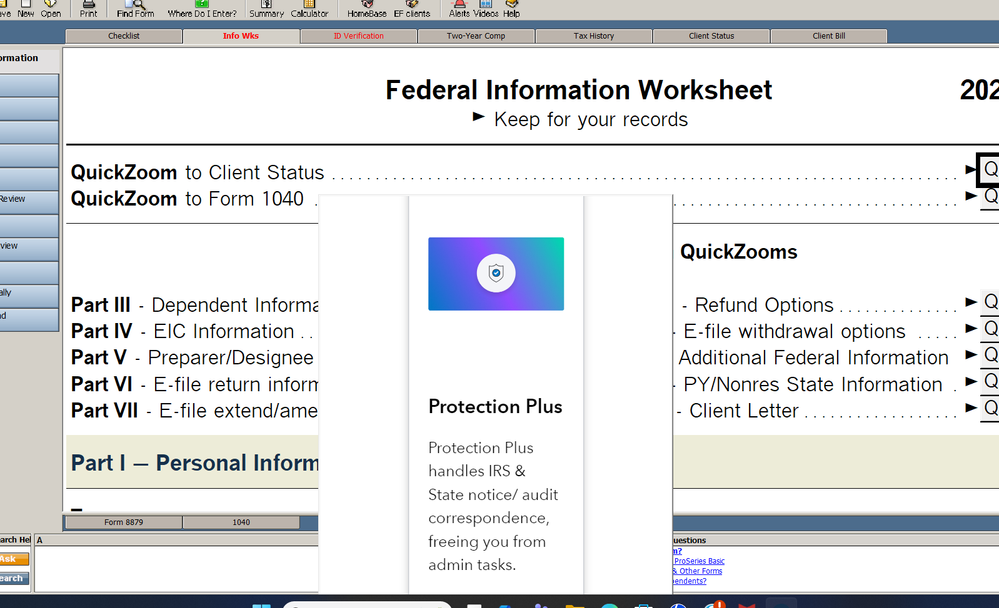Click the Ask button
Viewport: 999px width, 608px height.
pos(13,560)
